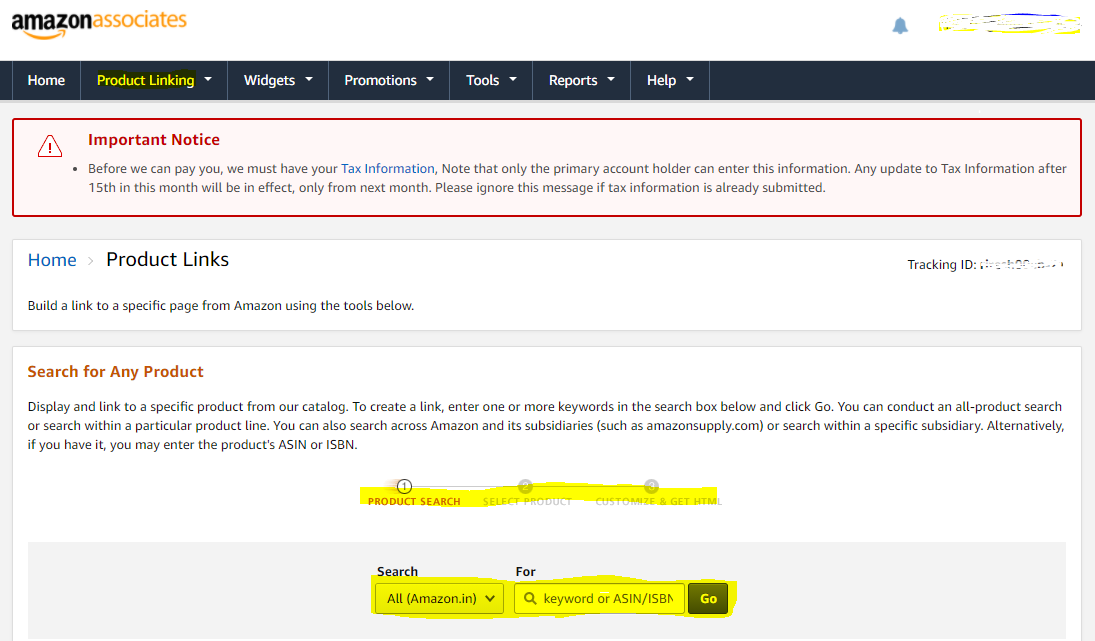Click the account name in the header
The image size is (1095, 641).
(x=1009, y=24)
